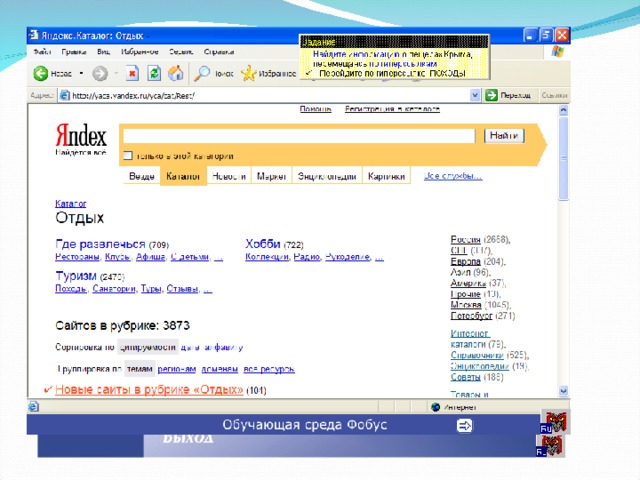640x480 pixels.
Task: Click inside the Yandex search input field
Action: [299, 136]
